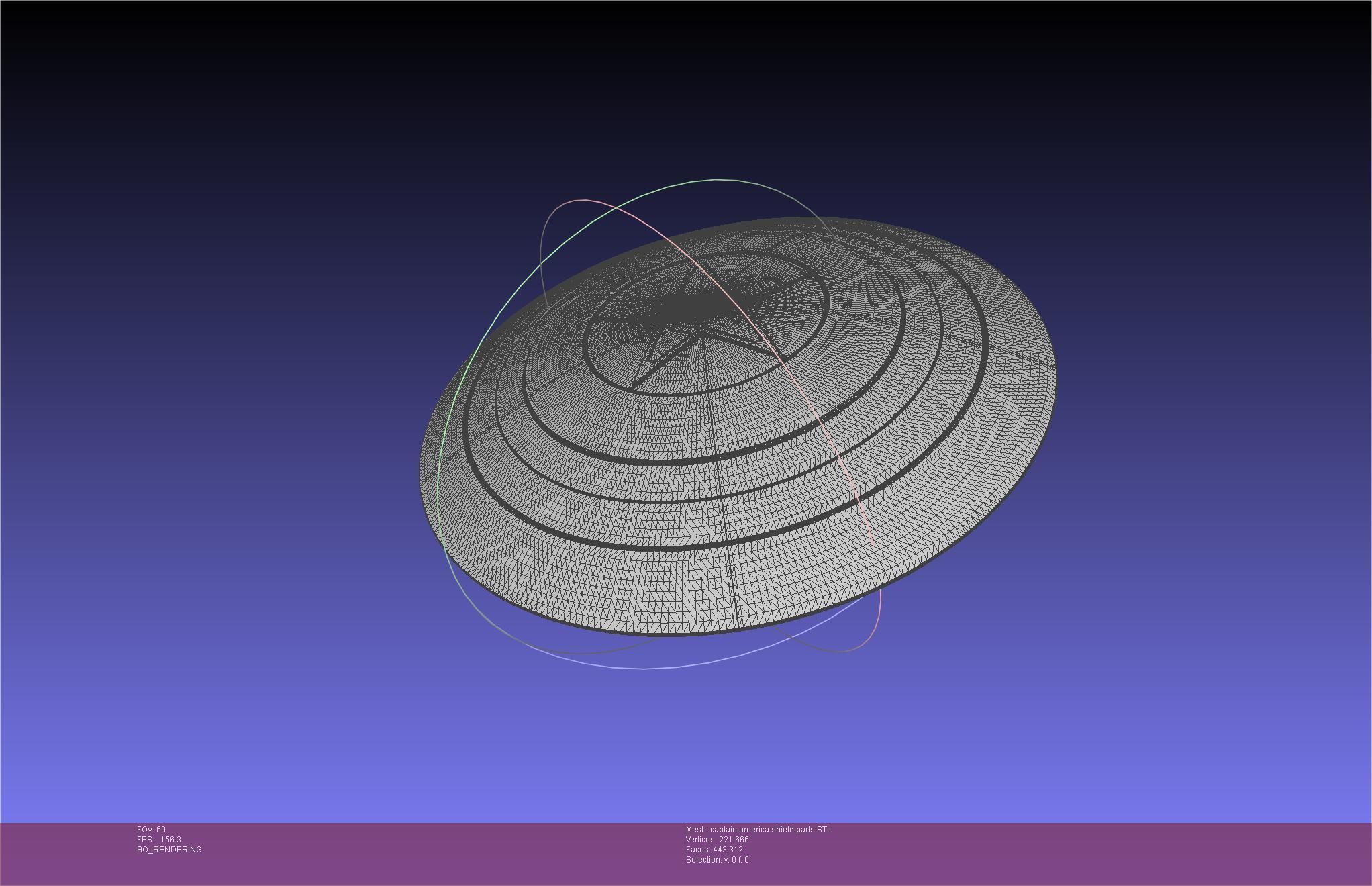The width and height of the screenshot is (1372, 886).
Task: Click the Faces: 443,312 count
Action: coord(714,850)
